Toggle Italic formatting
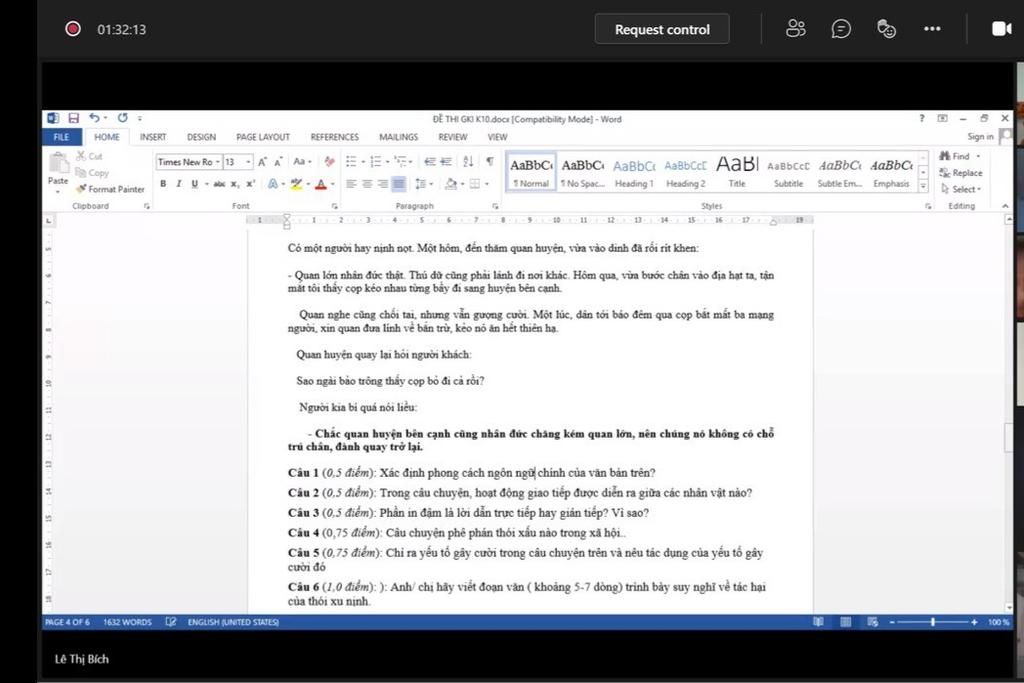Viewport: 1024px width, 683px height. click(x=179, y=184)
